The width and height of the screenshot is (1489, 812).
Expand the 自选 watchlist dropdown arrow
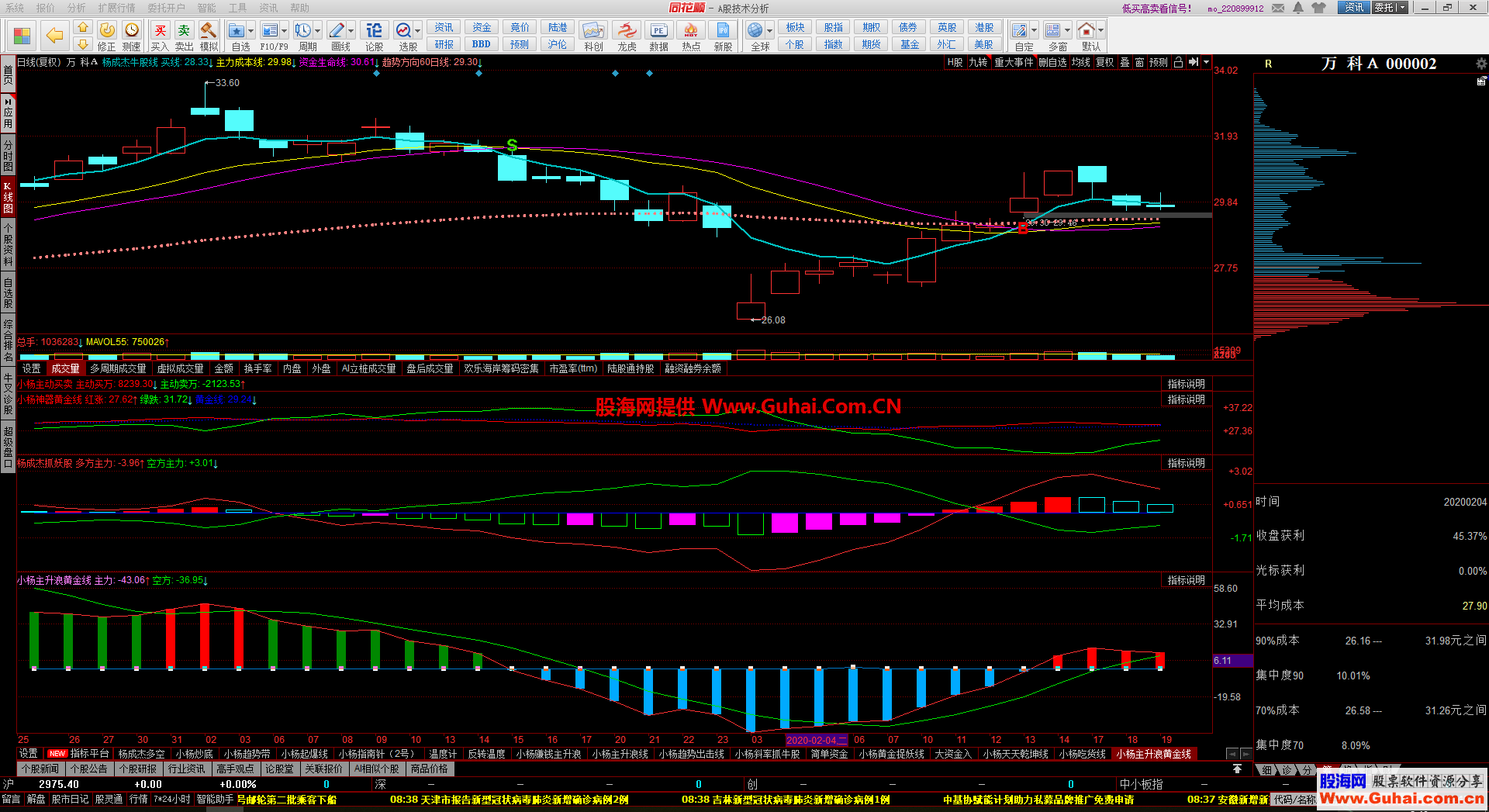click(251, 31)
